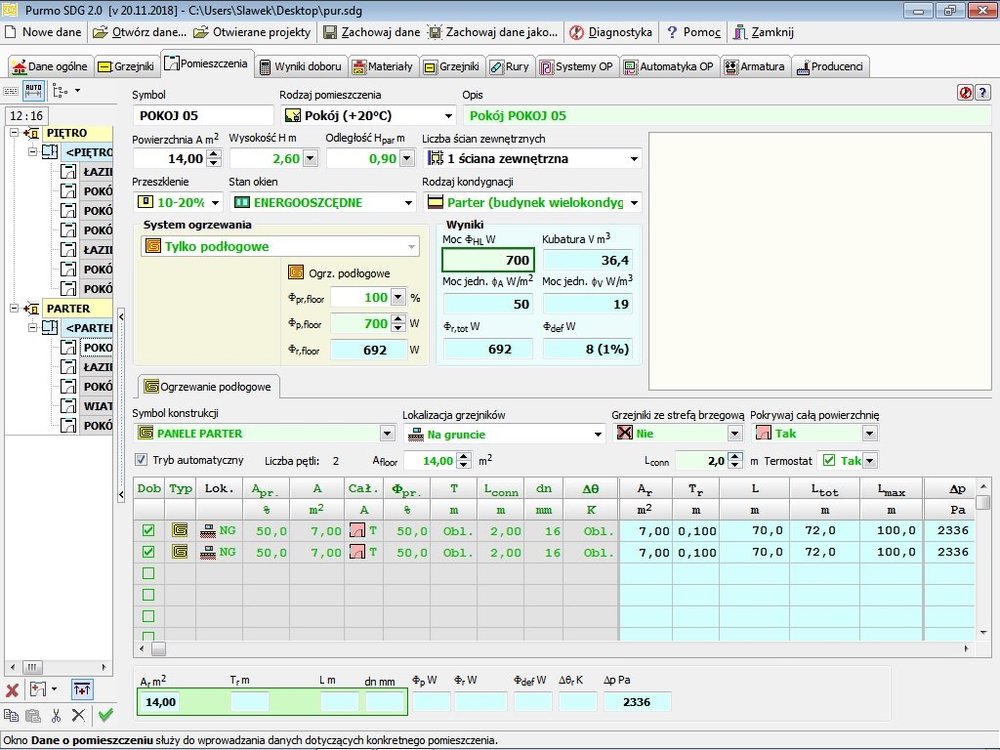Check the third row's empty Dob checkbox

pos(148,573)
